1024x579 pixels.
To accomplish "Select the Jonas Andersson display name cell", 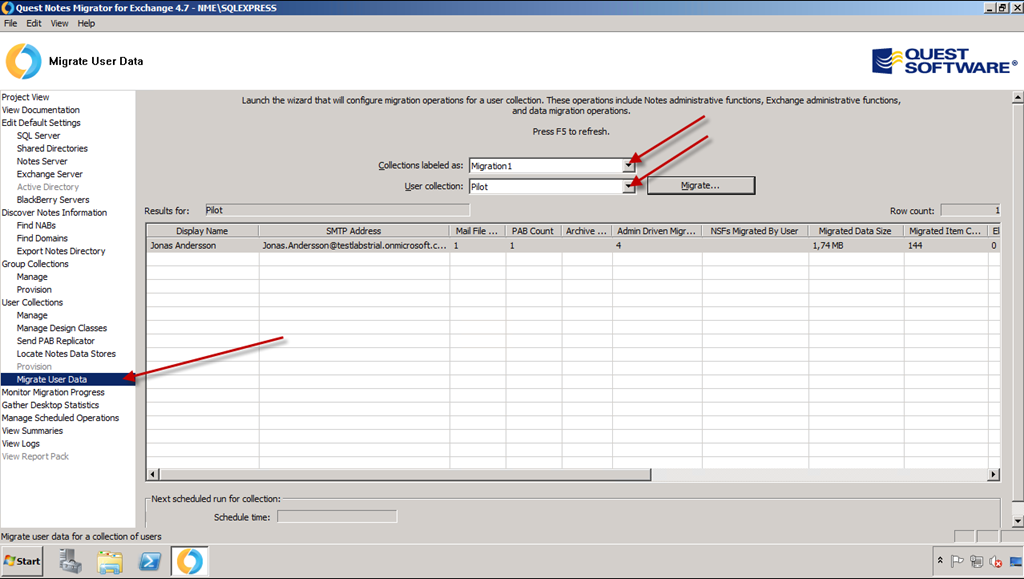I will [202, 246].
